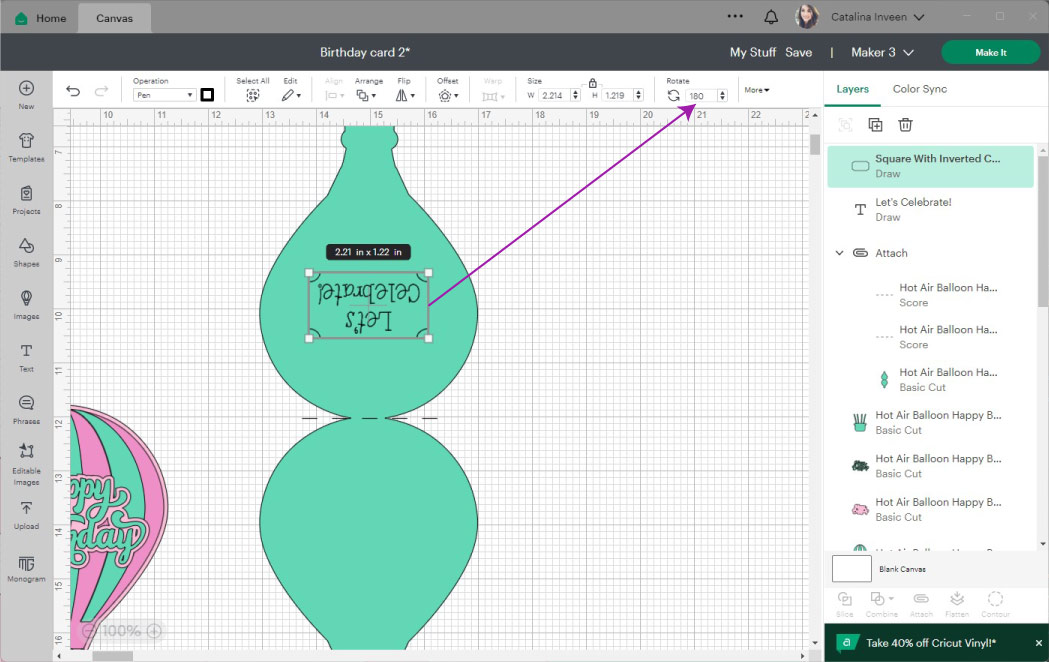Open the Combine dropdown
1049x662 pixels.
(882, 604)
